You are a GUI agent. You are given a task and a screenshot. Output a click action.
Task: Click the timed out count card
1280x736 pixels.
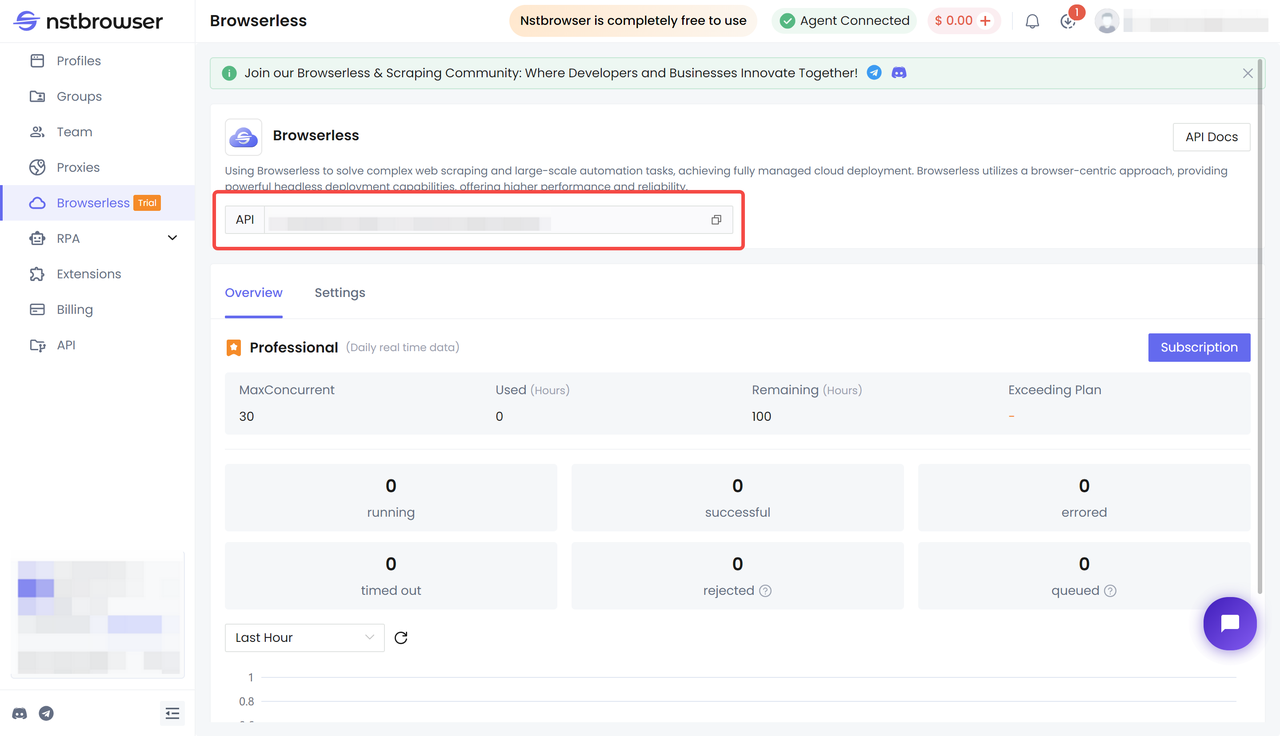tap(391, 576)
